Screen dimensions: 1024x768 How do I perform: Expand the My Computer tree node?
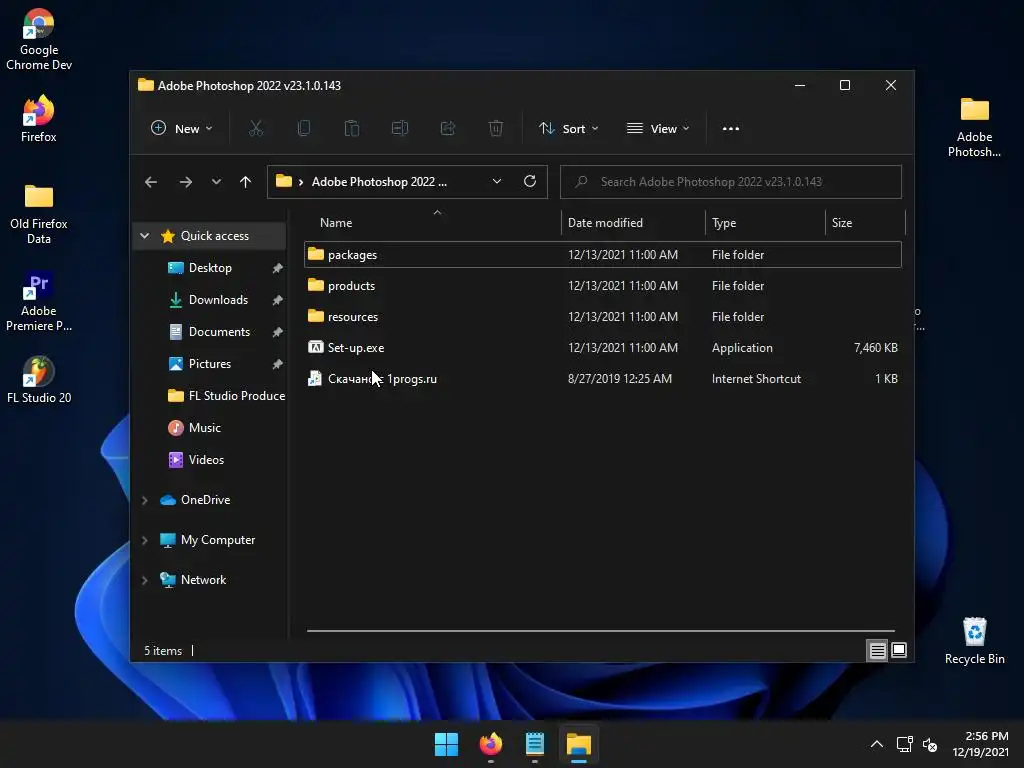tap(144, 540)
